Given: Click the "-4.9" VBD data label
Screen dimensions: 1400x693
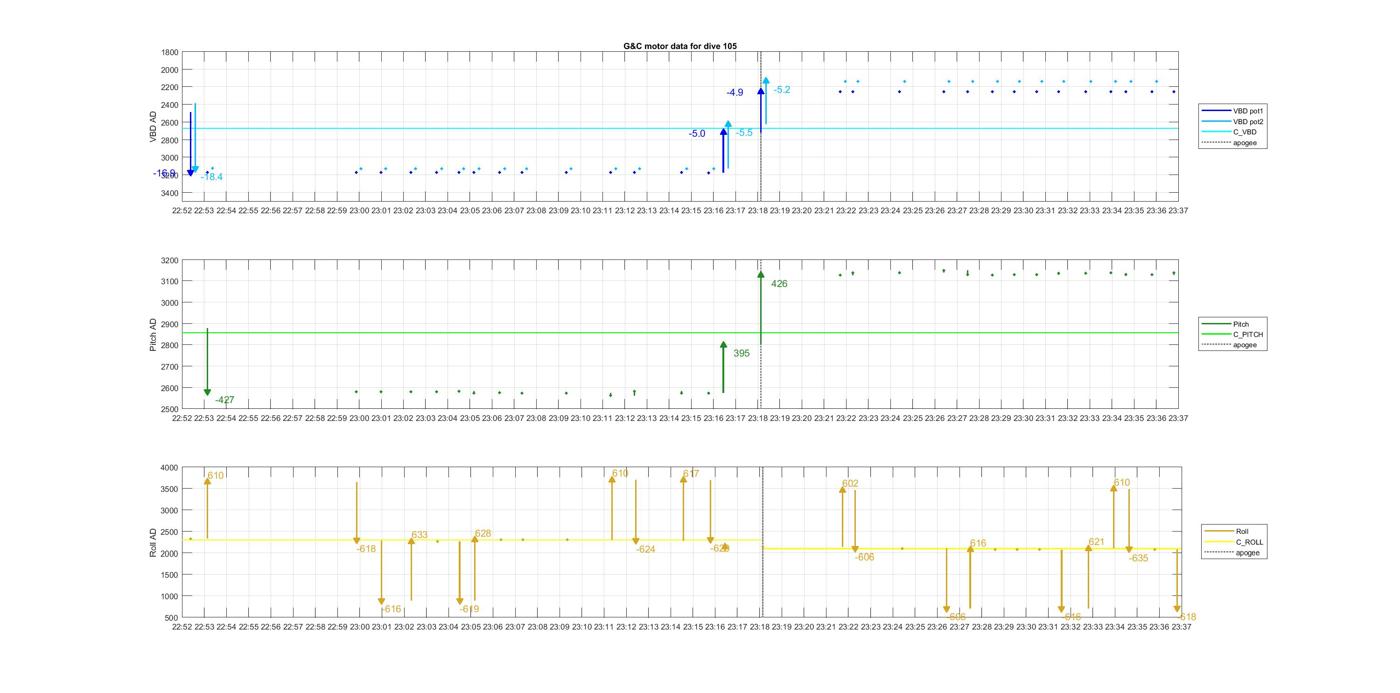Looking at the screenshot, I should pyautogui.click(x=735, y=93).
